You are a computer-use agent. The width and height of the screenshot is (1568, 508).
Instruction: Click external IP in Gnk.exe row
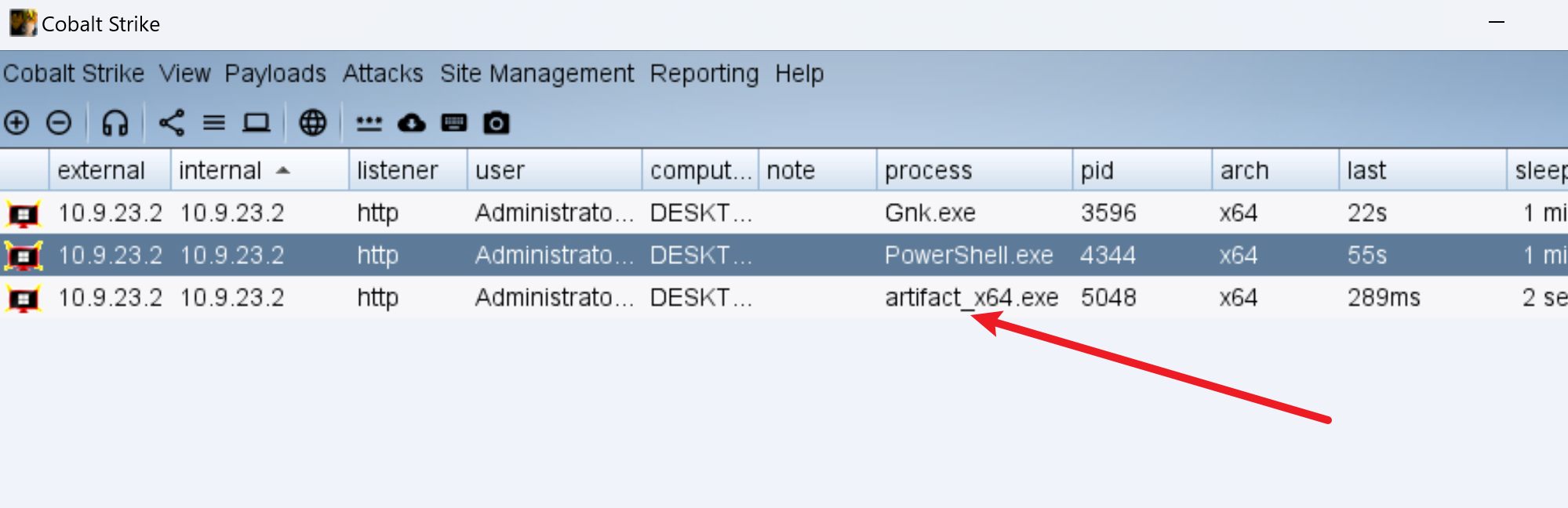pos(110,213)
